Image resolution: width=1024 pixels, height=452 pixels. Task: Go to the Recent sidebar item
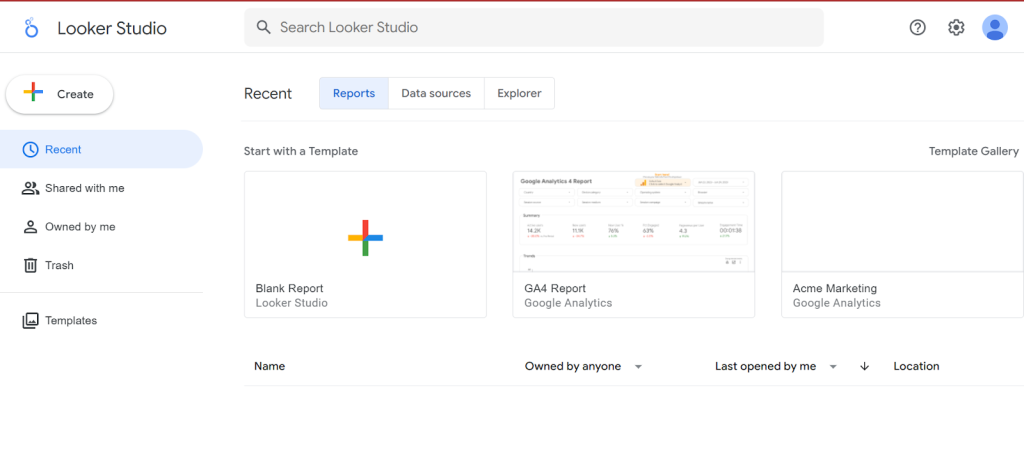tap(101, 149)
